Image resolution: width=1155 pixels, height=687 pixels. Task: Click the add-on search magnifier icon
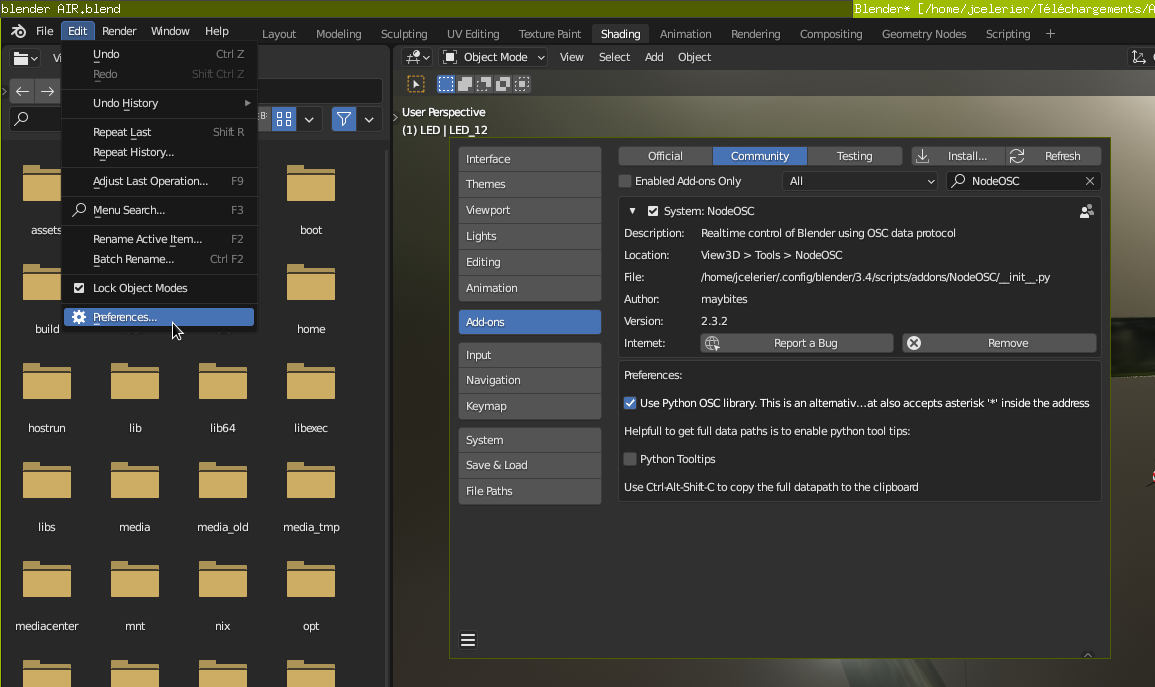[958, 180]
